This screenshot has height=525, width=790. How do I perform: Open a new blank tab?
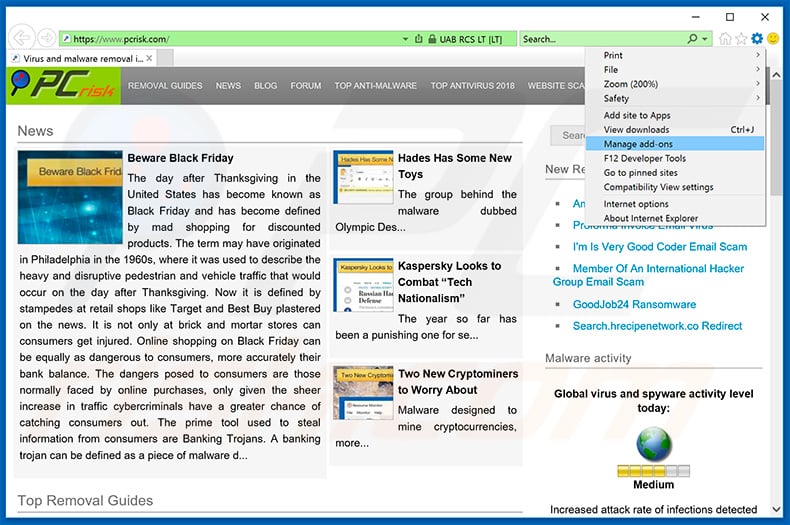[x=165, y=58]
